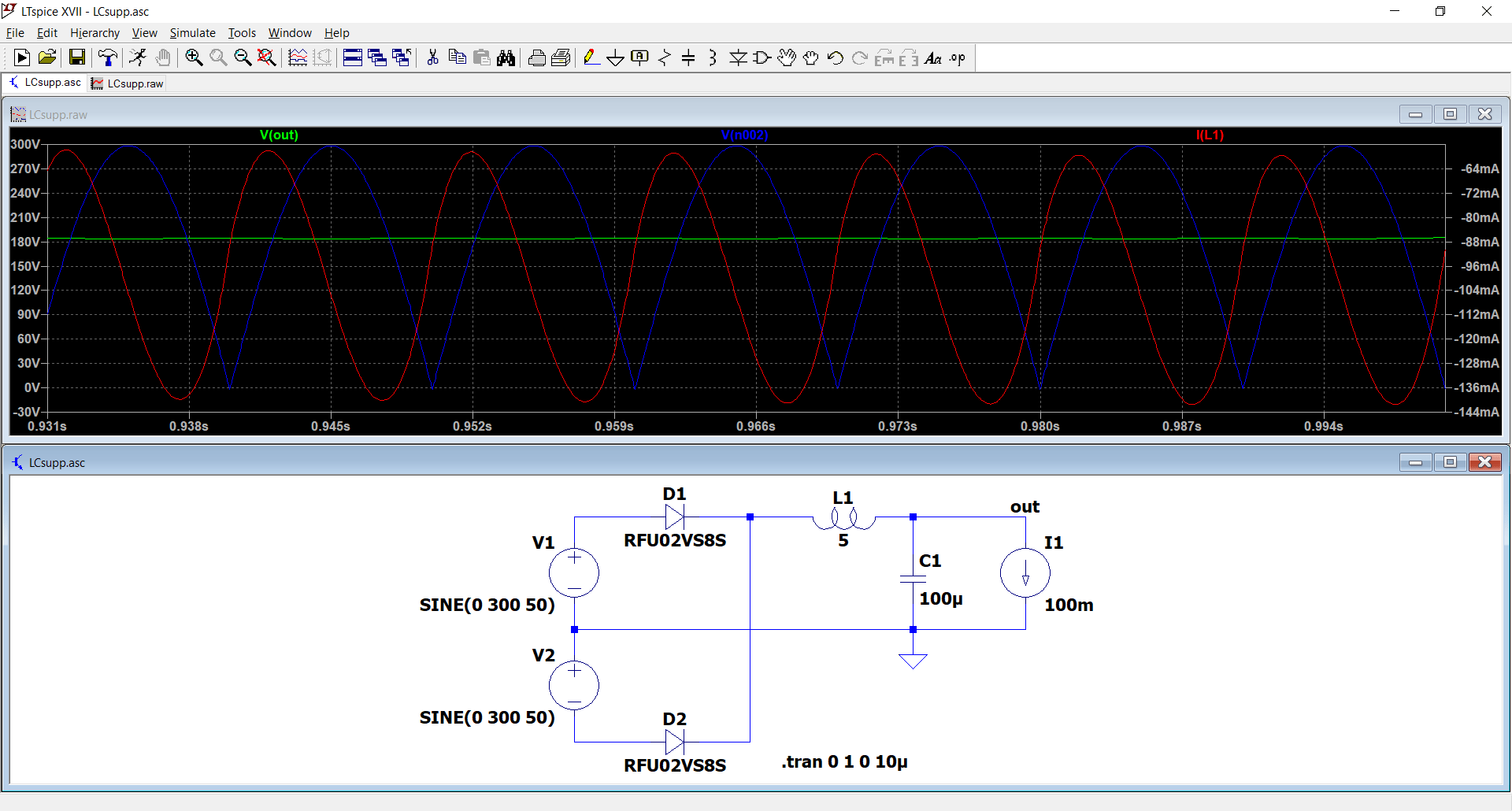Viewport: 1512px width, 811px height.
Task: Click the .tran 0 1 0 10µ directive
Action: click(x=844, y=761)
